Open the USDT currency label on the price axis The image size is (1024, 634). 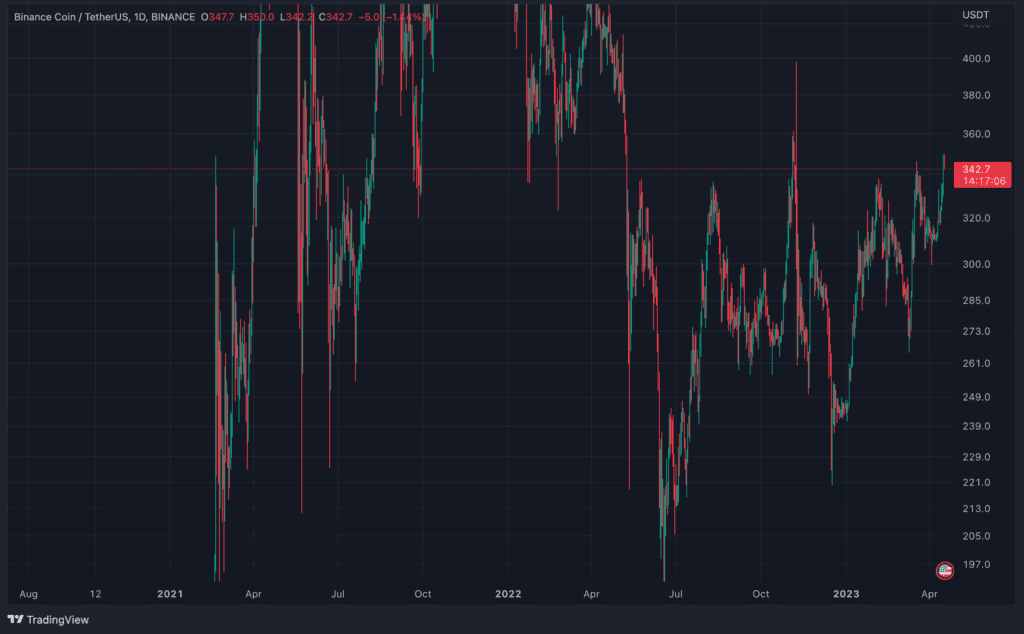click(976, 14)
